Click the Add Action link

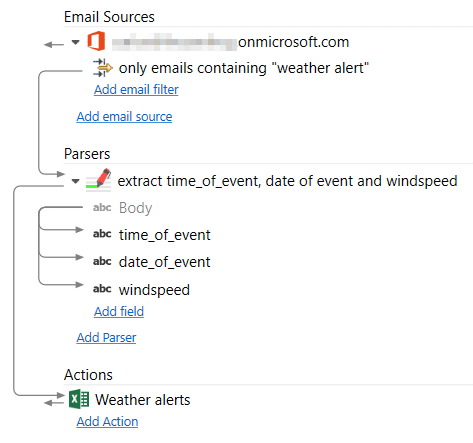click(107, 422)
